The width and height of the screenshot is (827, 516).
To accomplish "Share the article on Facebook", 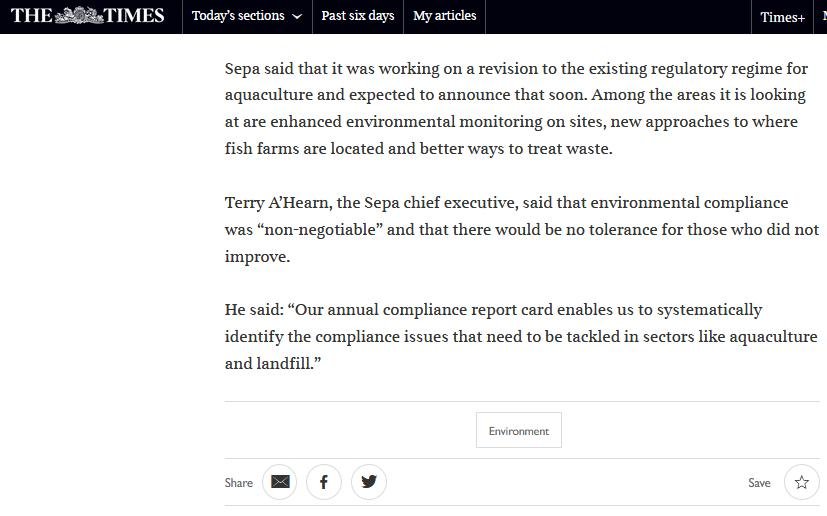I will click(x=324, y=482).
